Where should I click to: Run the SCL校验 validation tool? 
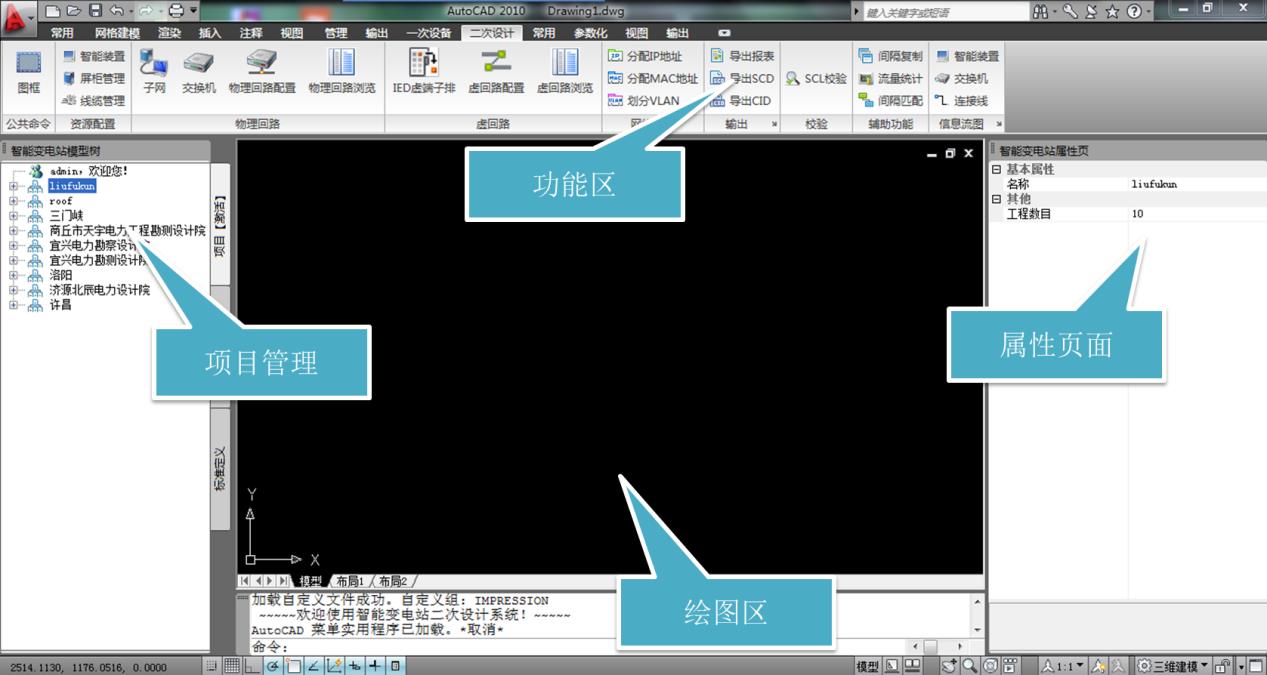(x=815, y=78)
